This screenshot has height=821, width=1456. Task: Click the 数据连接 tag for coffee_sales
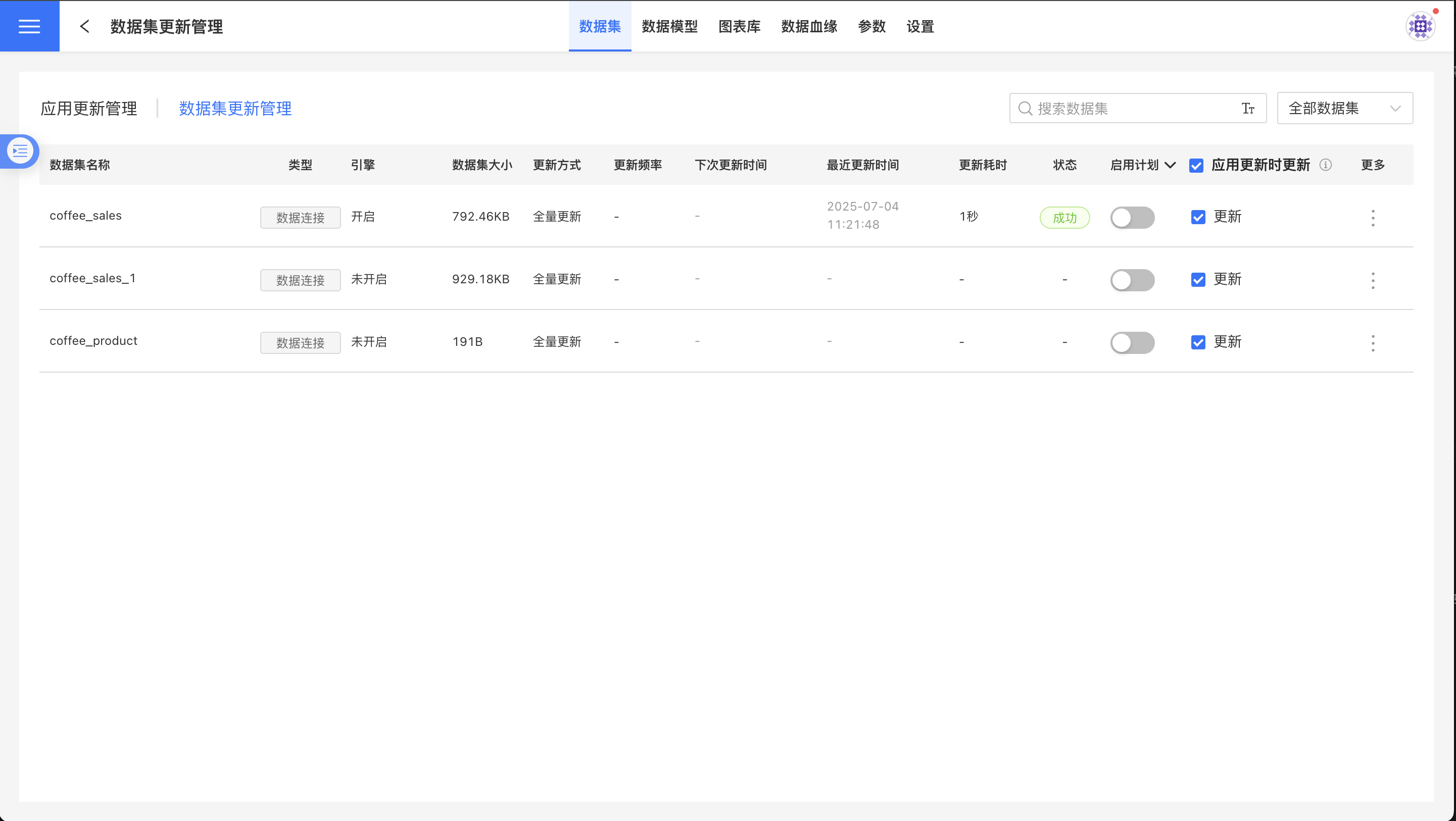[300, 218]
